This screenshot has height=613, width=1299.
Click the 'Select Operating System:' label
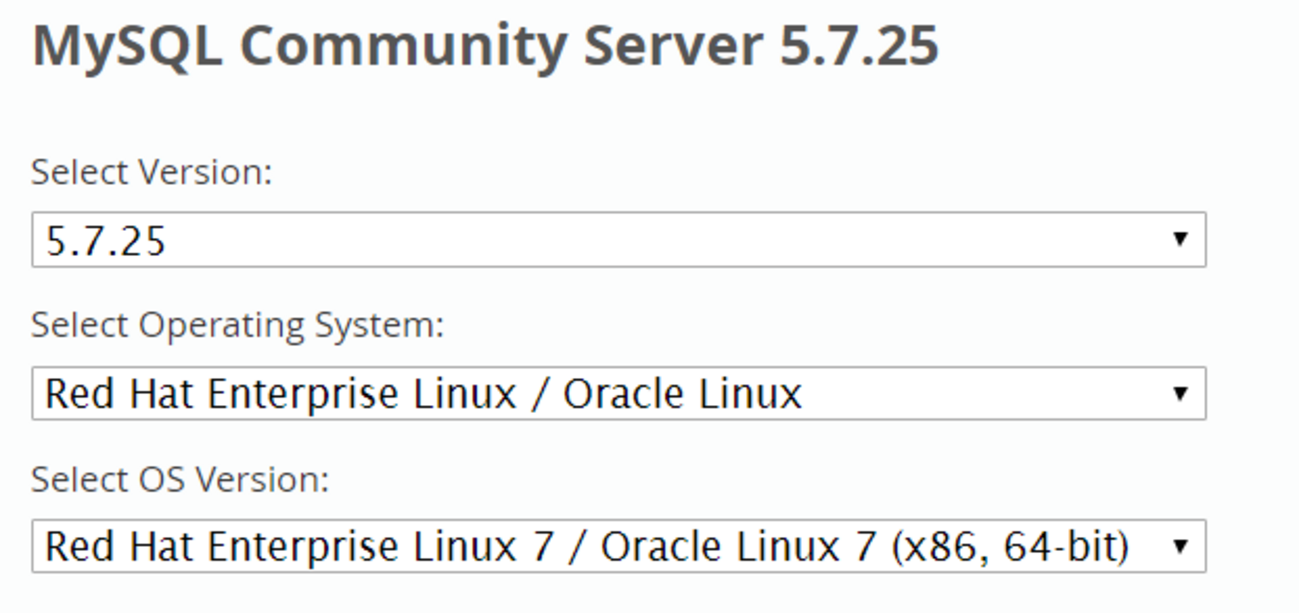point(238,326)
